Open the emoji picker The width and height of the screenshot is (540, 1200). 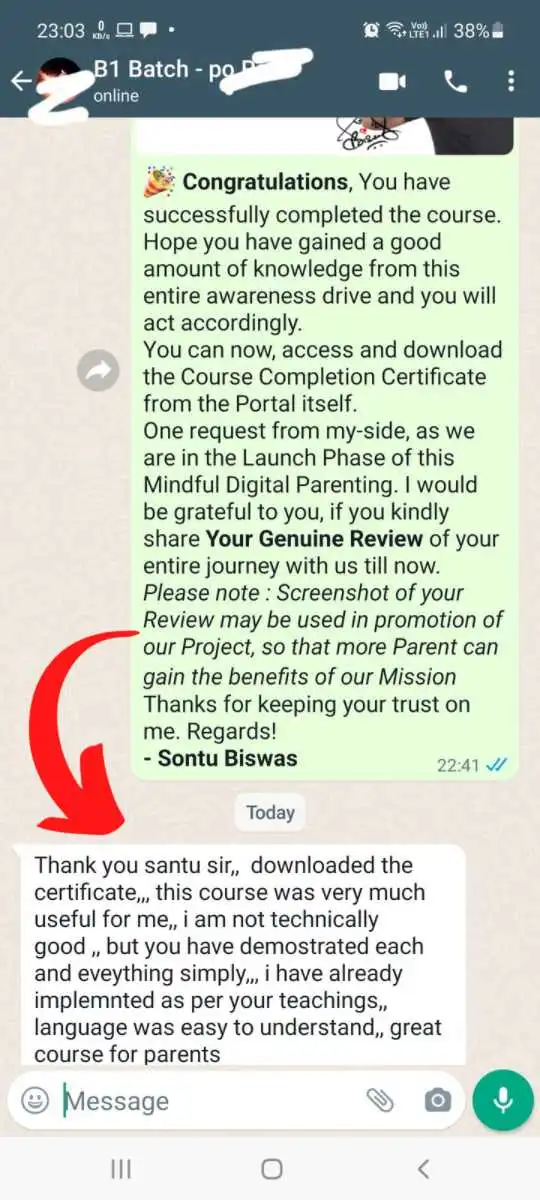(35, 1101)
